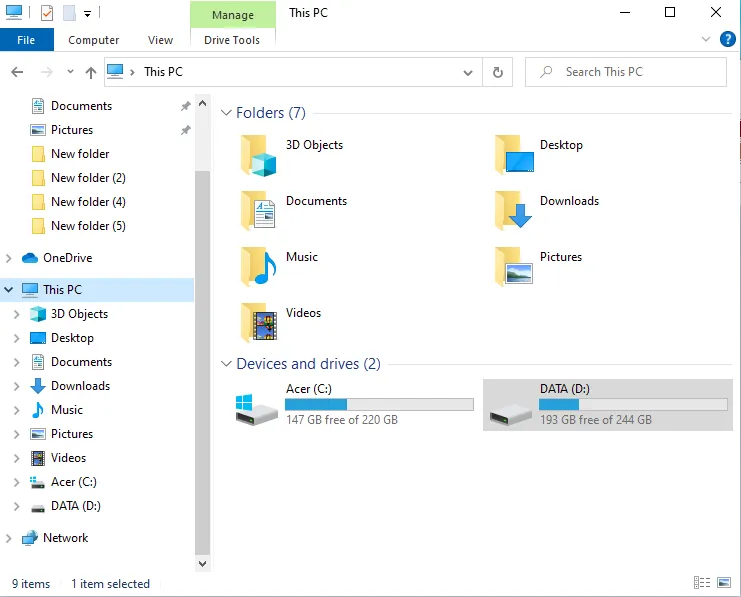Open the Drive Tools tab
The width and height of the screenshot is (741, 597).
pyautogui.click(x=232, y=40)
